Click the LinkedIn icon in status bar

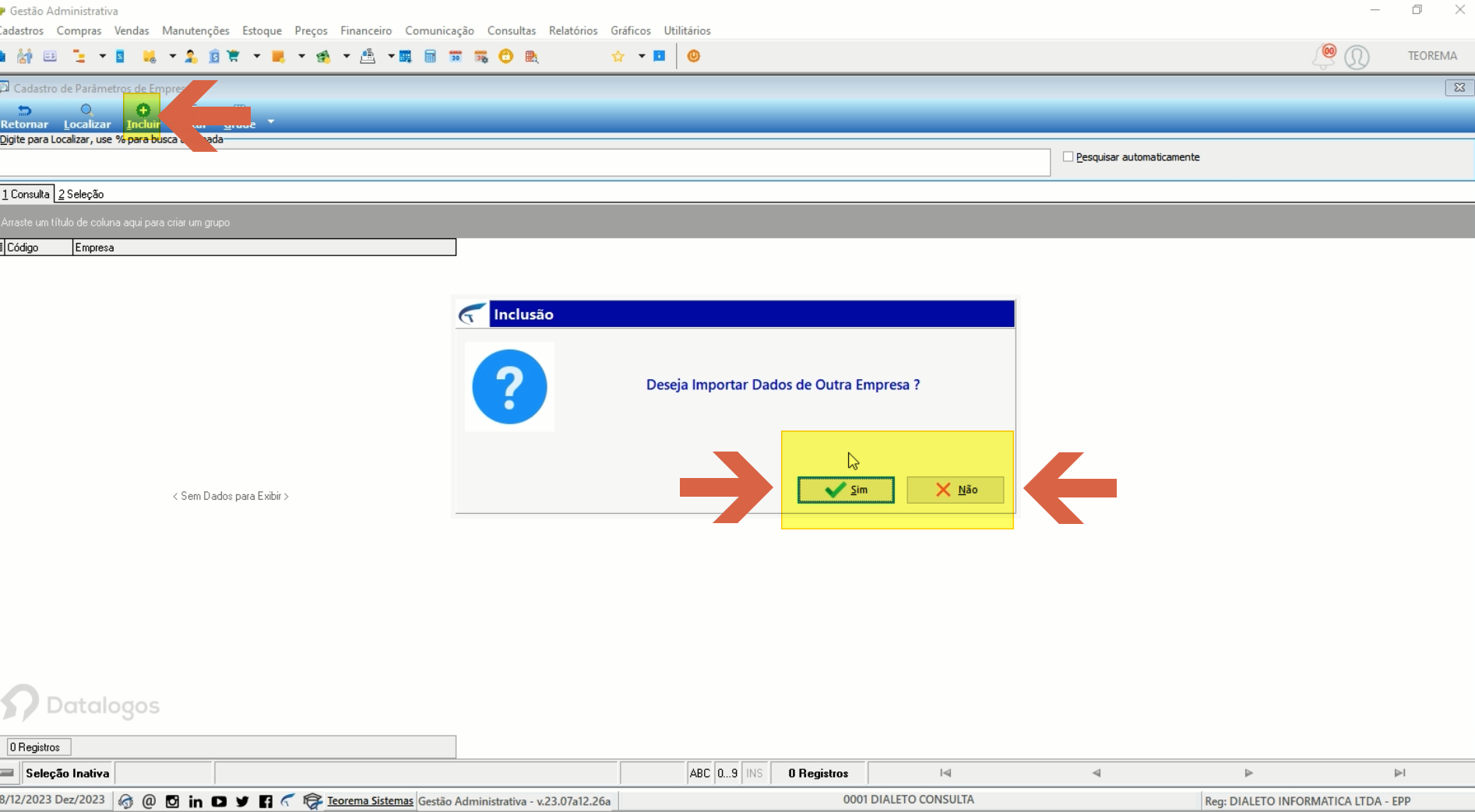coord(195,801)
